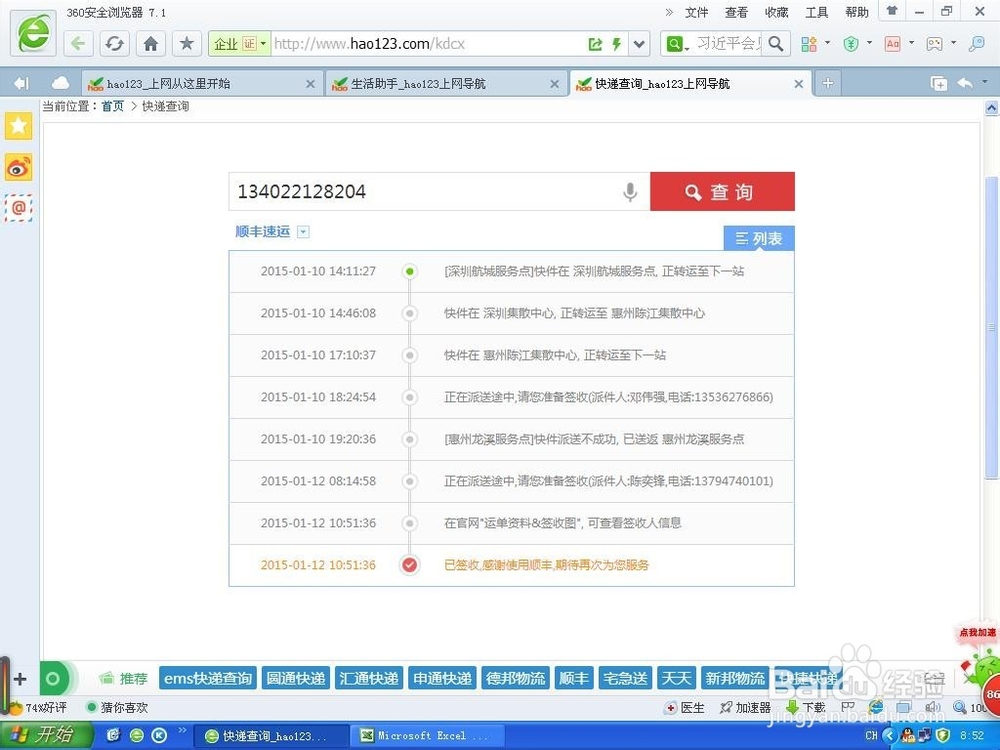
Task: Open the 查看 menu
Action: [x=737, y=12]
